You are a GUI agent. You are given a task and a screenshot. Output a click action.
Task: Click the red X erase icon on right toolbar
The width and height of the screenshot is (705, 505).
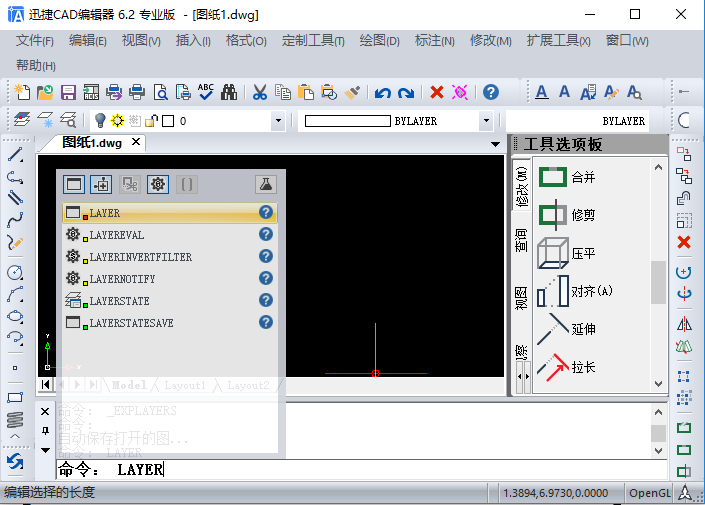684,242
